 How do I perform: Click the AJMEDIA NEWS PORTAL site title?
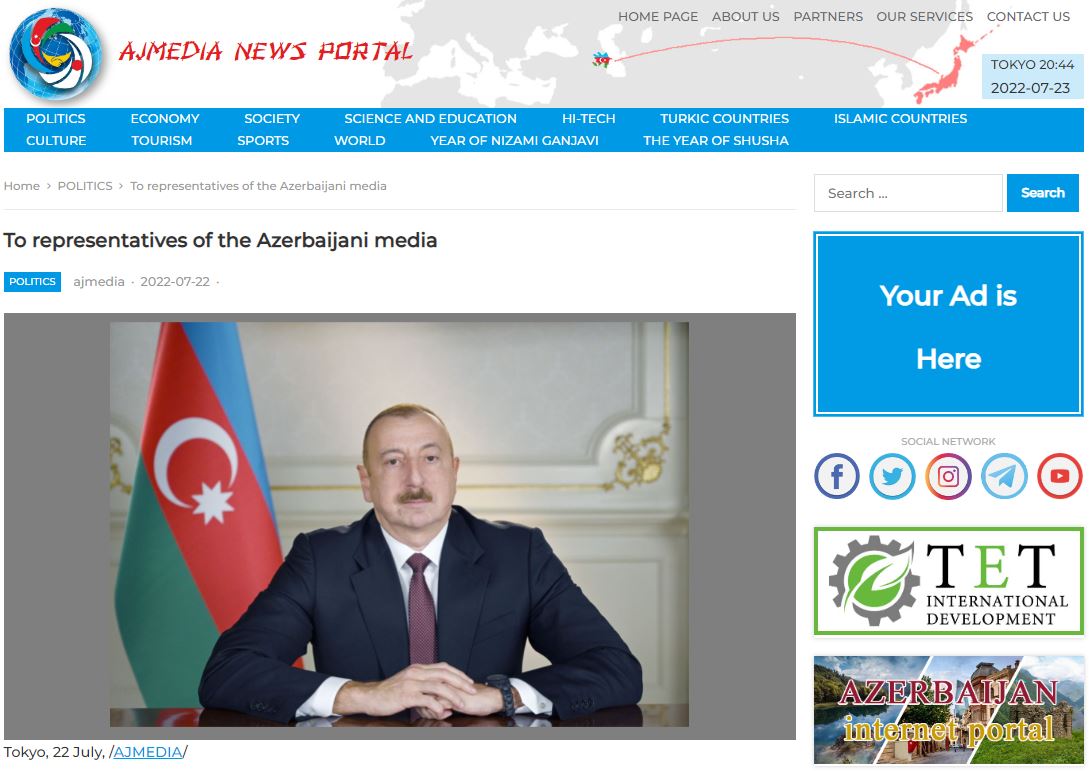[x=266, y=51]
